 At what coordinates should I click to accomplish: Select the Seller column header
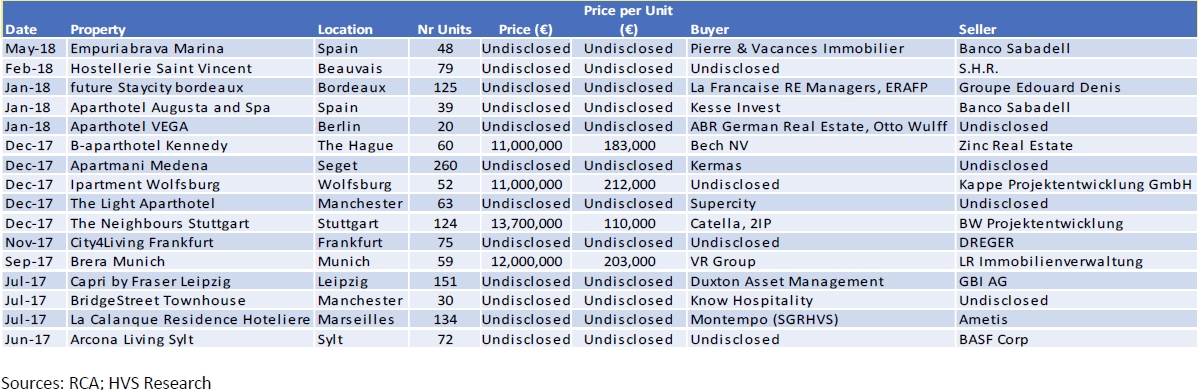point(977,30)
